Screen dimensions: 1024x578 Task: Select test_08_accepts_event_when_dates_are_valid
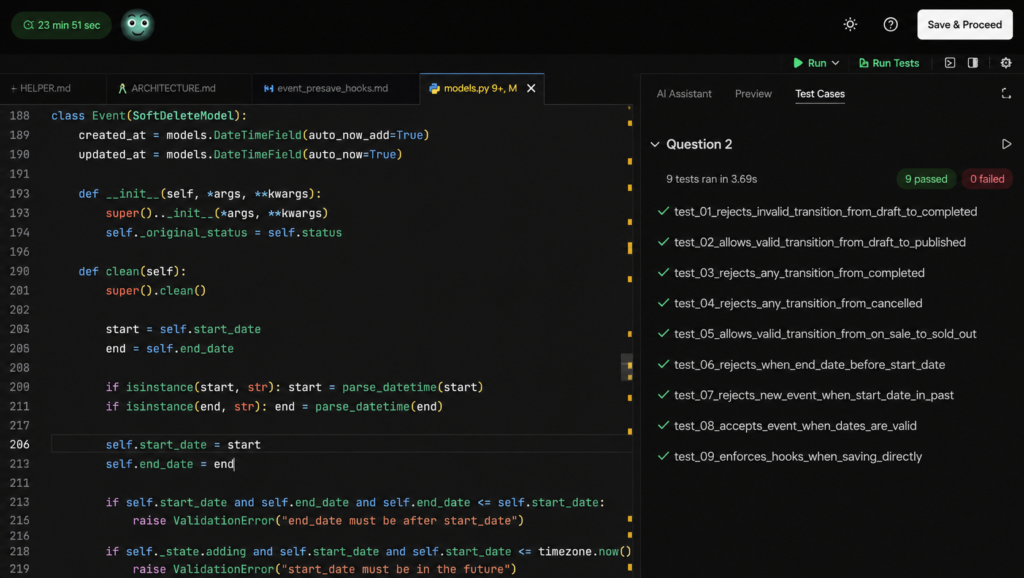795,426
